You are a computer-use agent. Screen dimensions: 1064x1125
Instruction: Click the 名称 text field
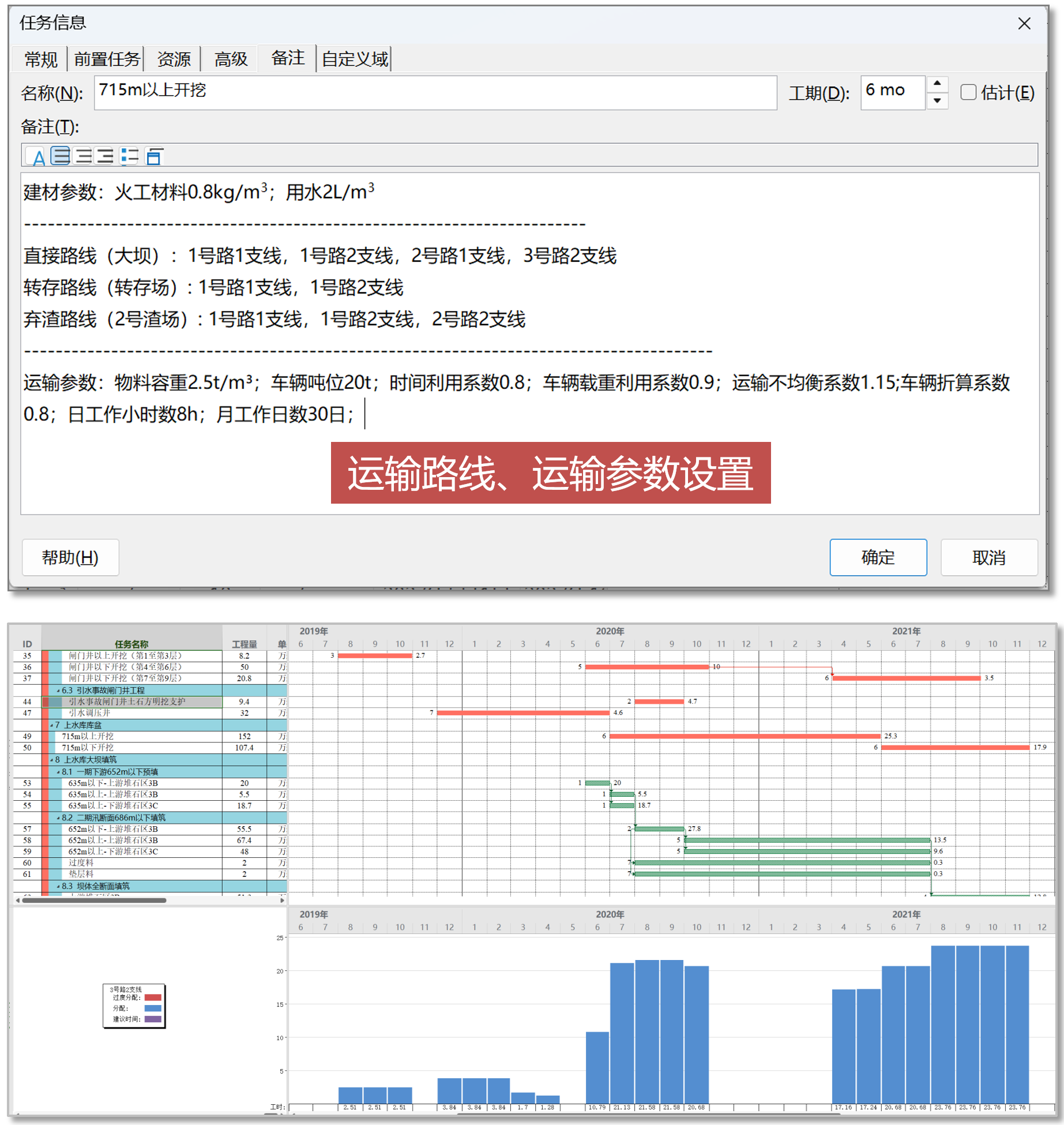point(435,92)
